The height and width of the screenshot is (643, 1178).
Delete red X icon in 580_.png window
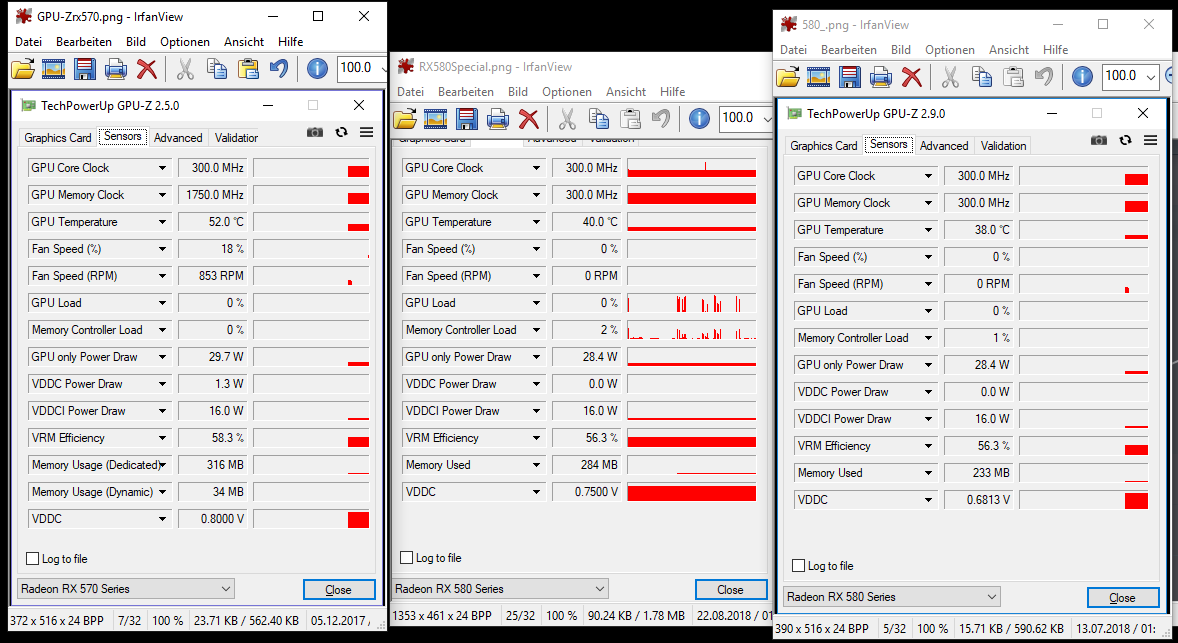click(911, 77)
